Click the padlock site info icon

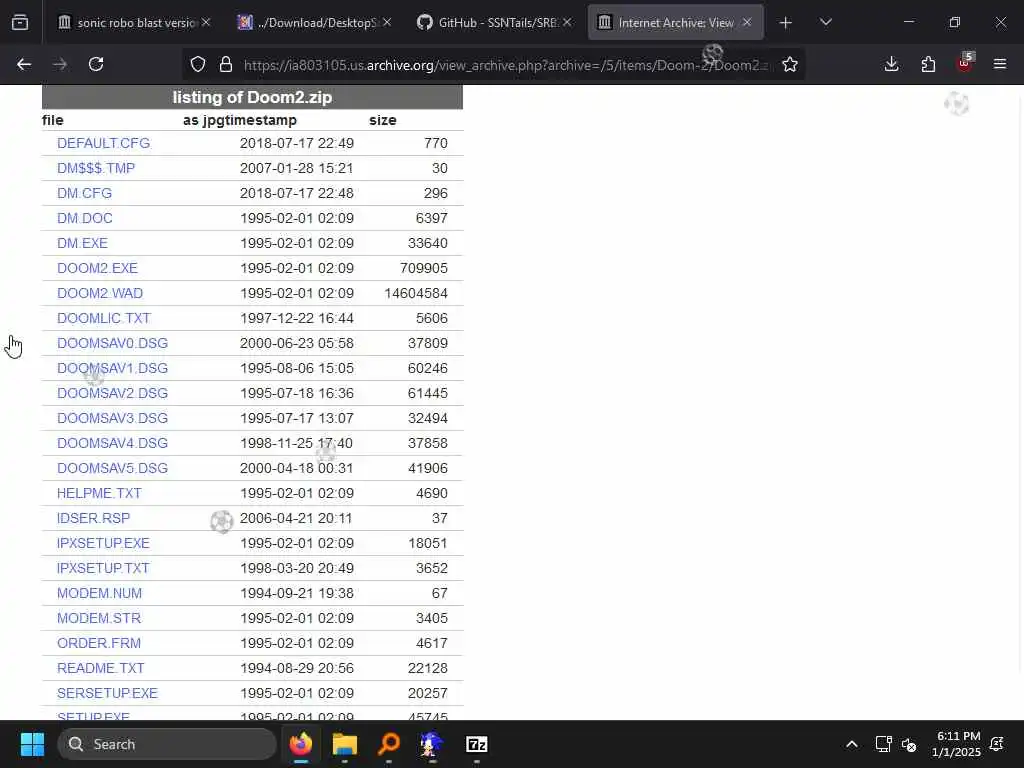coord(226,64)
